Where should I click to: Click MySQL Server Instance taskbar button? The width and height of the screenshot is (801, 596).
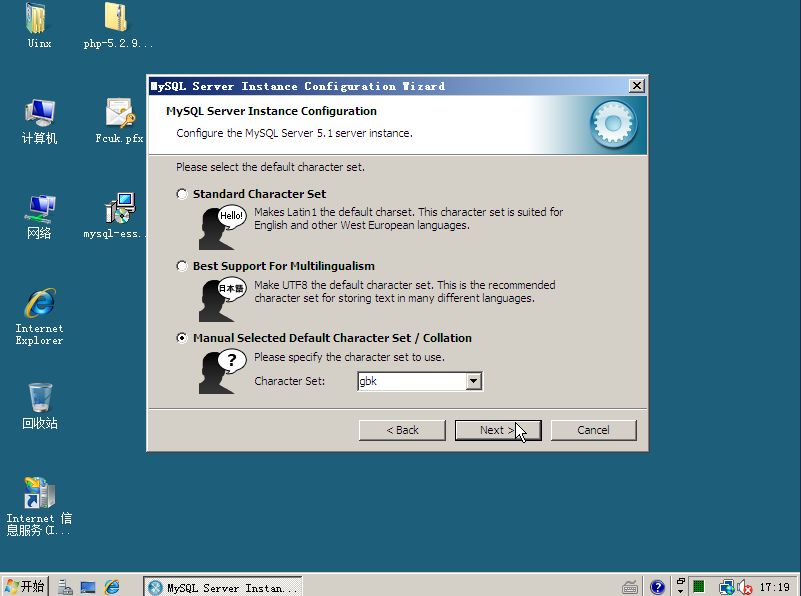(223, 587)
